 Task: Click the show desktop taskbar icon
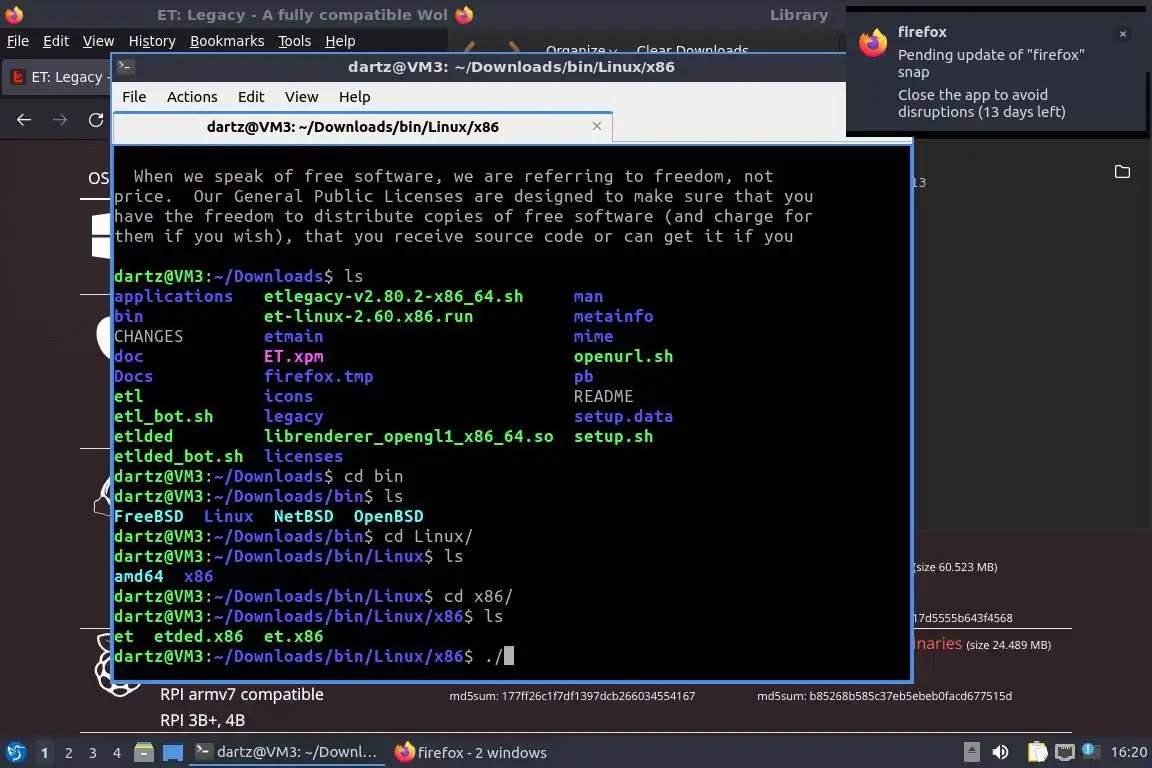pyautogui.click(x=173, y=753)
